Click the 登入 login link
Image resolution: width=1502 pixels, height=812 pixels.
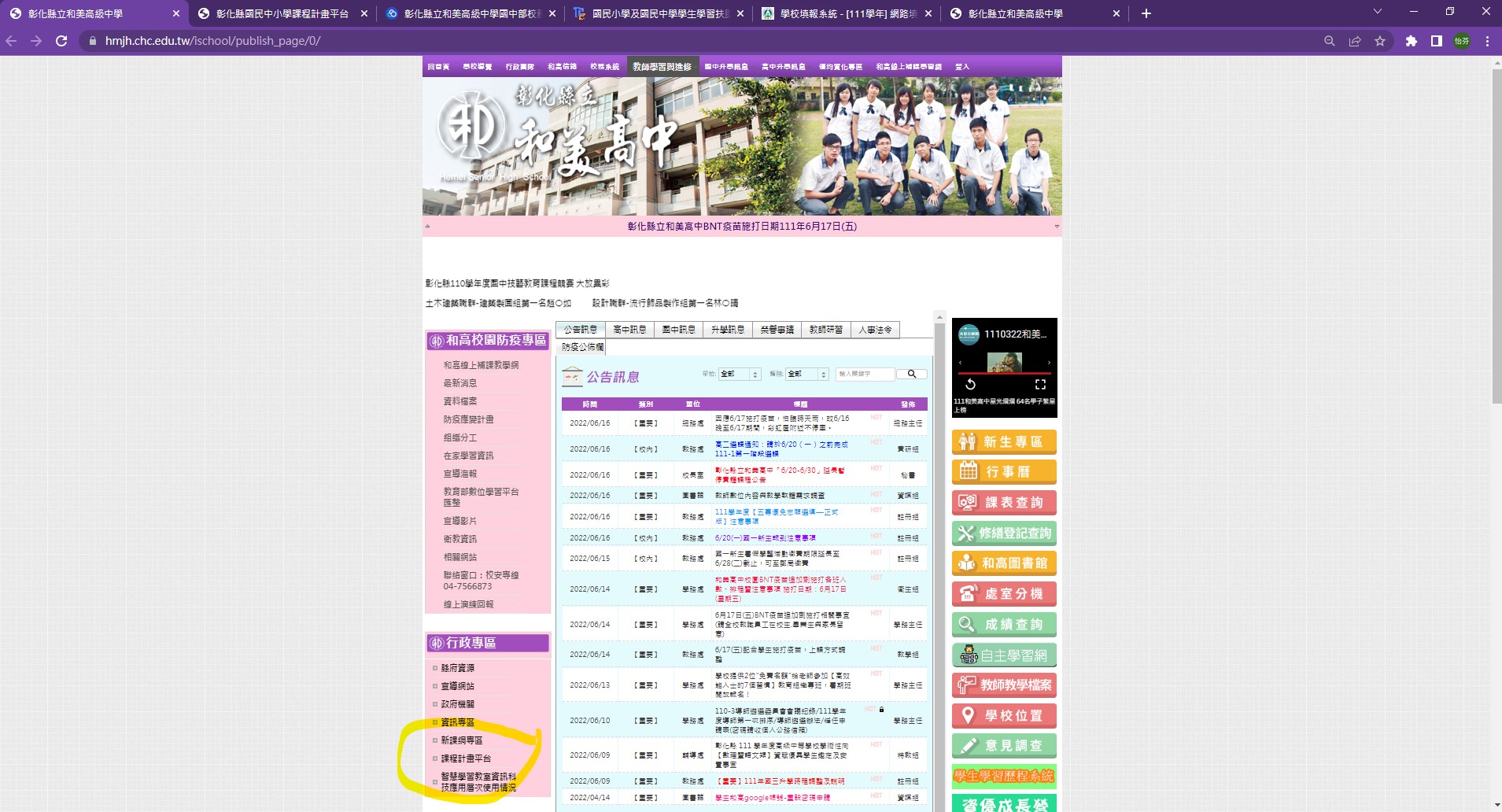(963, 67)
